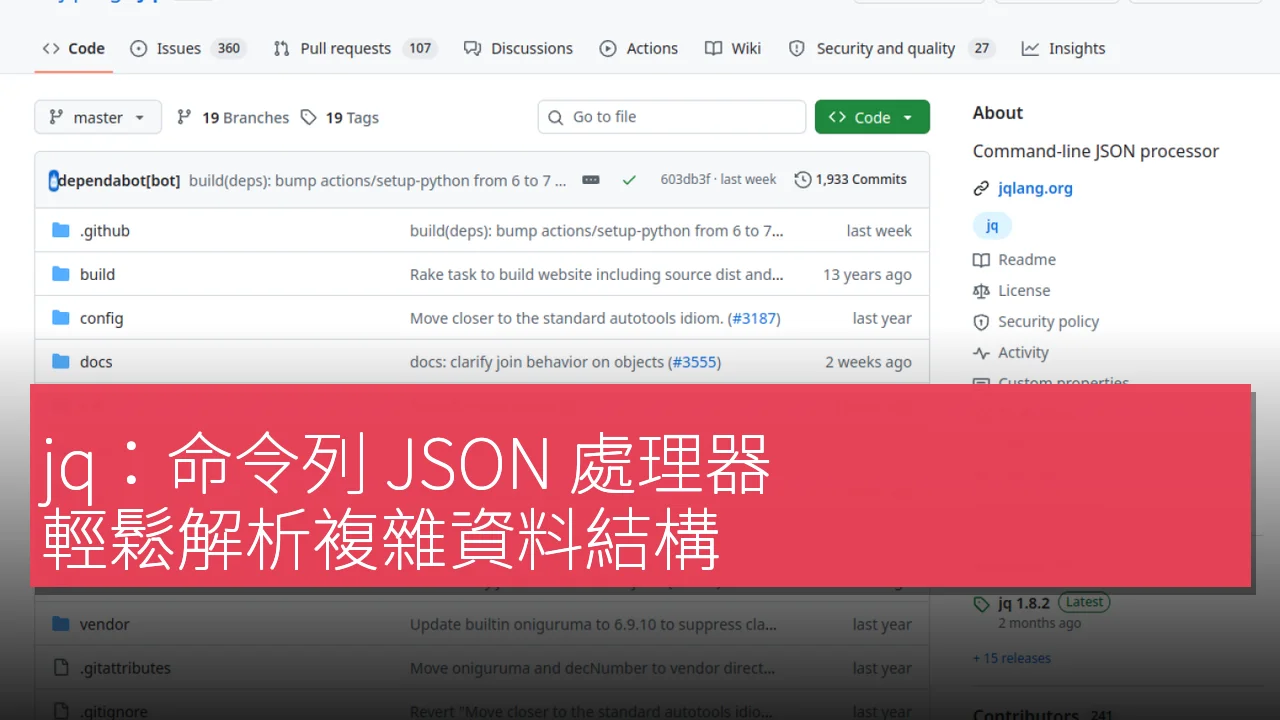The width and height of the screenshot is (1280, 720).
Task: Click the tag icon beside 19 Tags
Action: click(x=309, y=117)
